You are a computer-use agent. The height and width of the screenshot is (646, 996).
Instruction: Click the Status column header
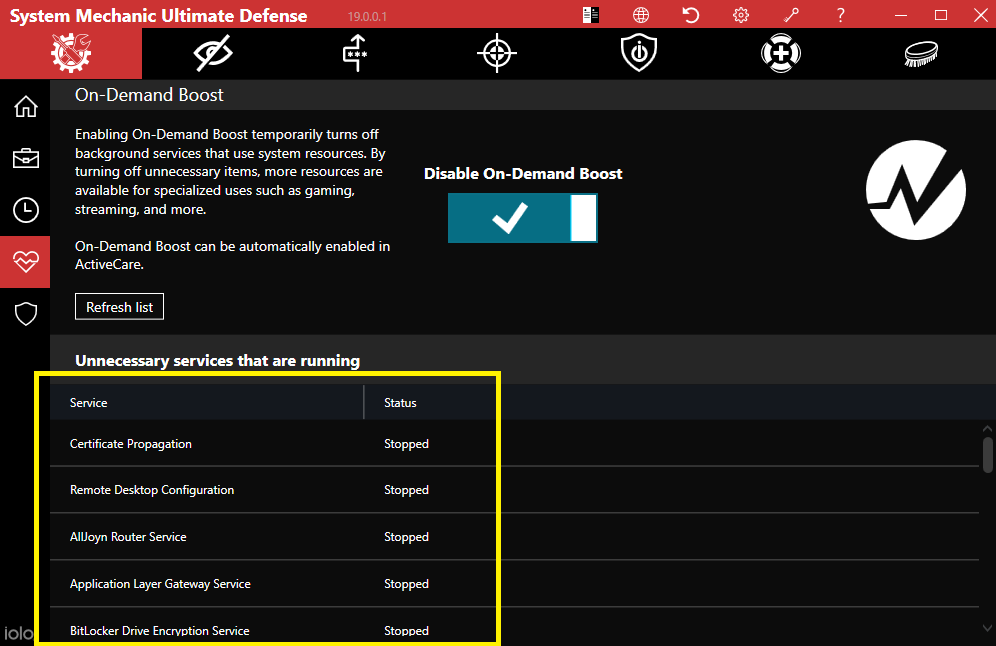tap(400, 403)
